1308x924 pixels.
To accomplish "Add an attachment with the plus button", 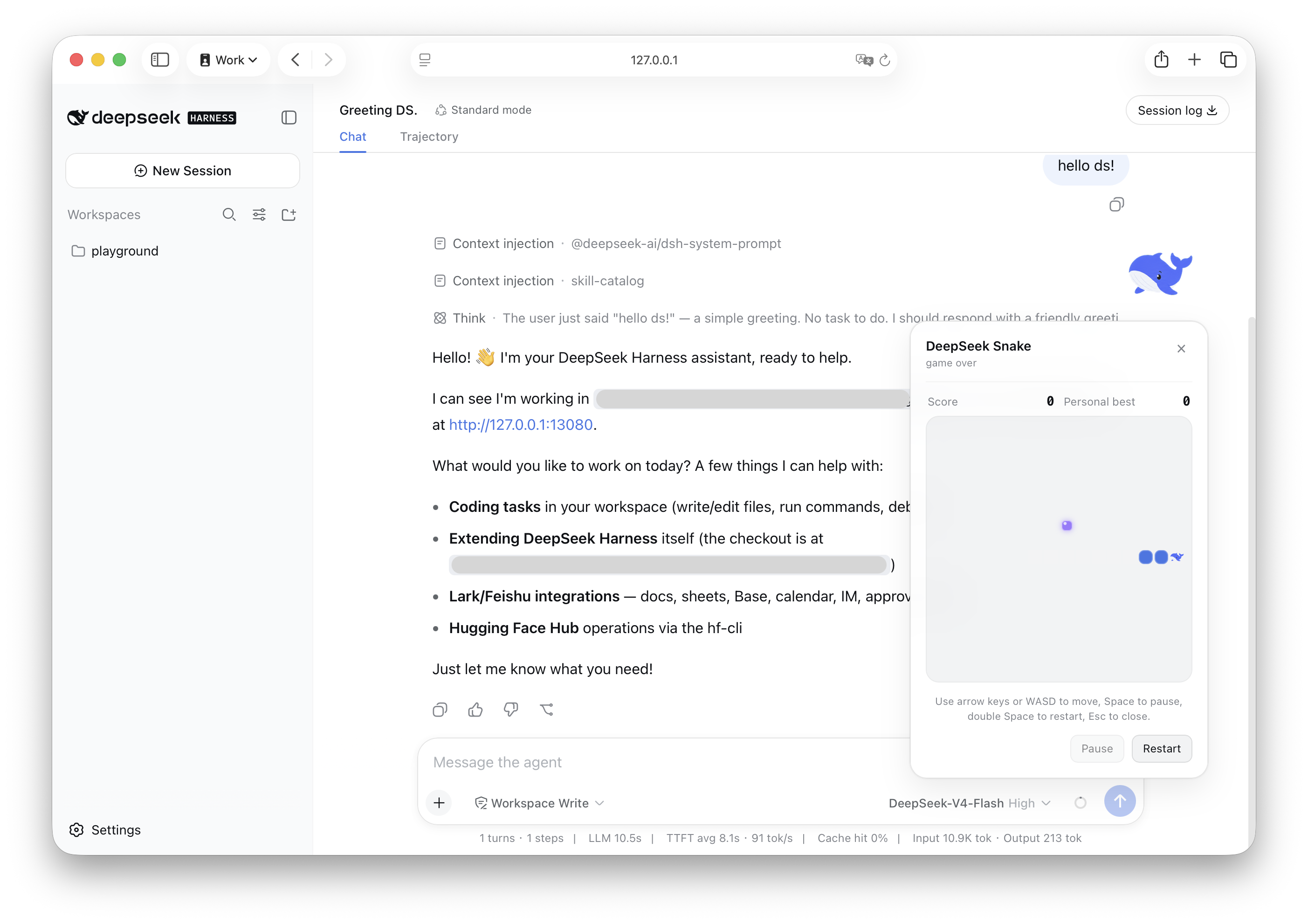I will pos(439,803).
